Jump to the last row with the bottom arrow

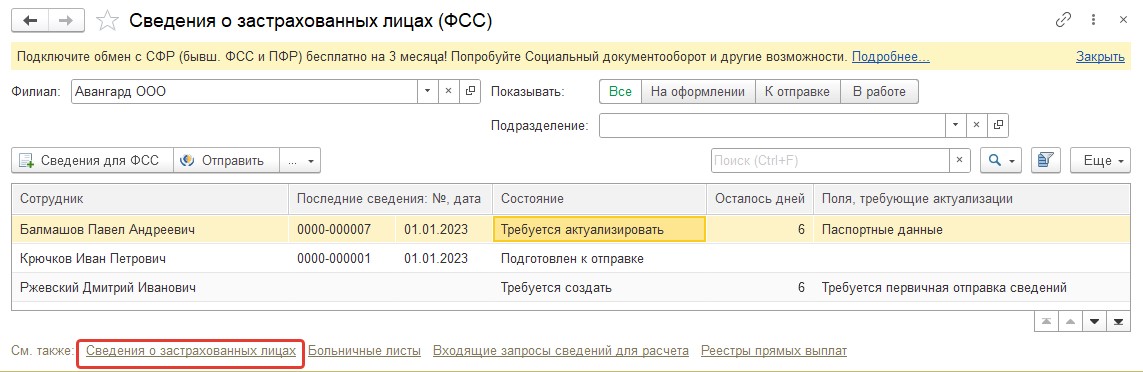coord(1117,321)
